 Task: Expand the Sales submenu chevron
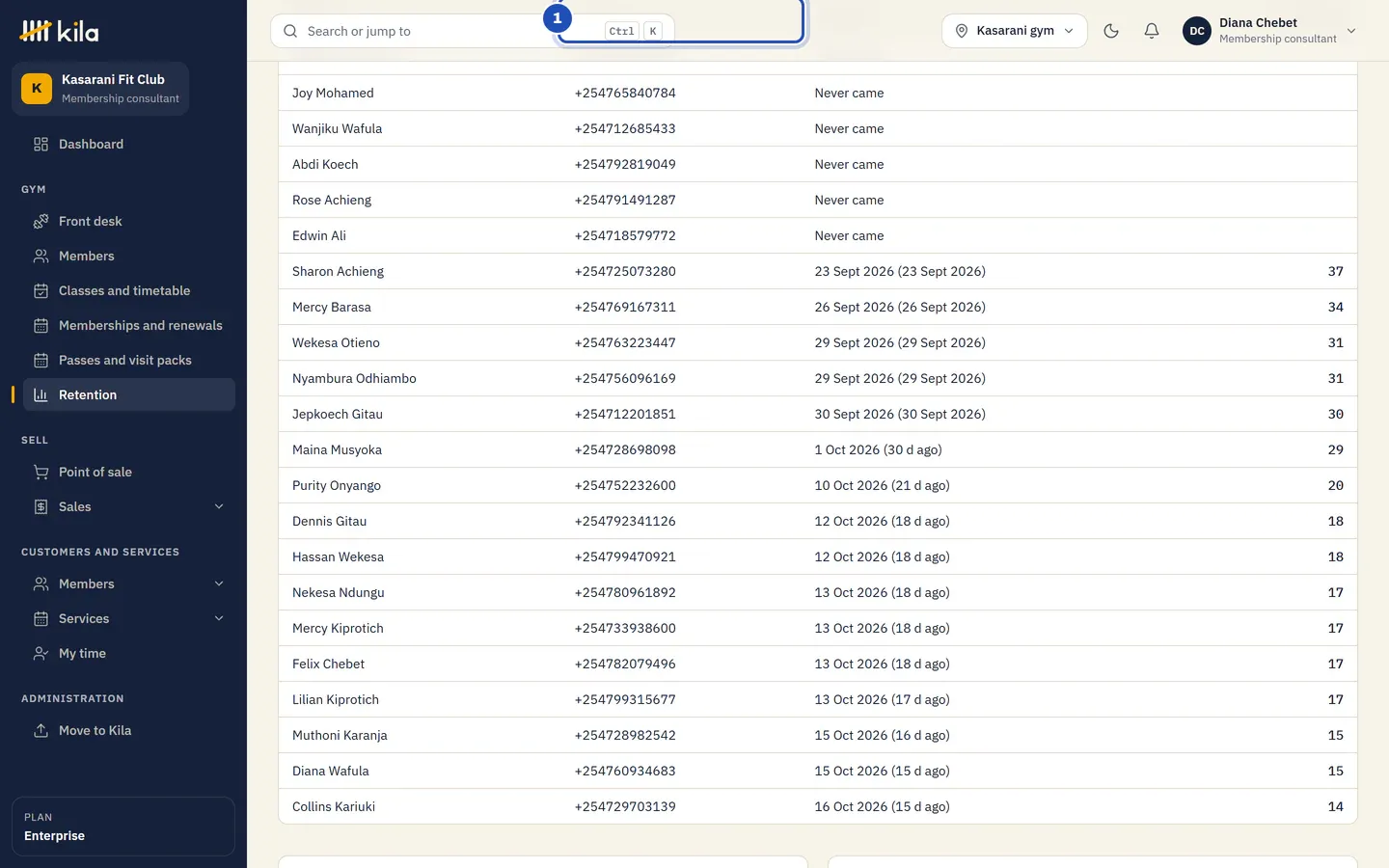pyautogui.click(x=219, y=507)
